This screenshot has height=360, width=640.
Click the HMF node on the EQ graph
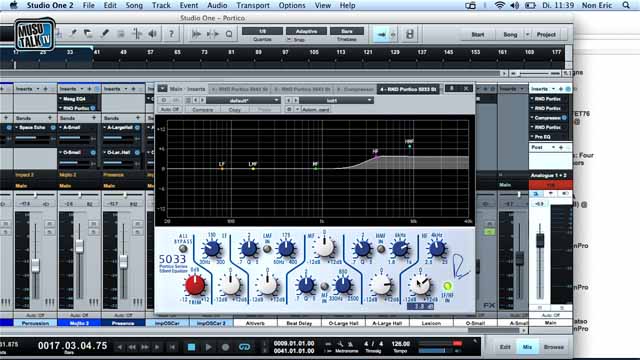410,146
